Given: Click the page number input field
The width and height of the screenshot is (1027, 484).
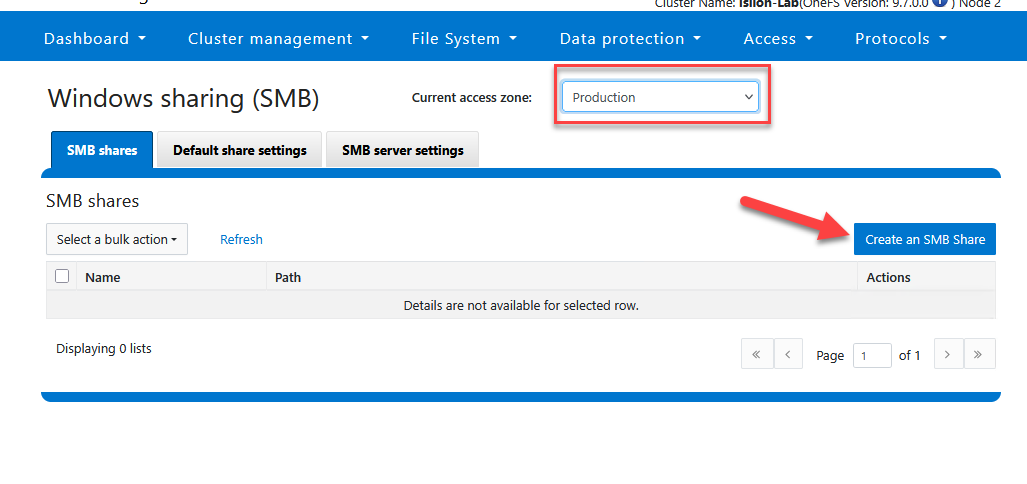Looking at the screenshot, I should point(871,355).
